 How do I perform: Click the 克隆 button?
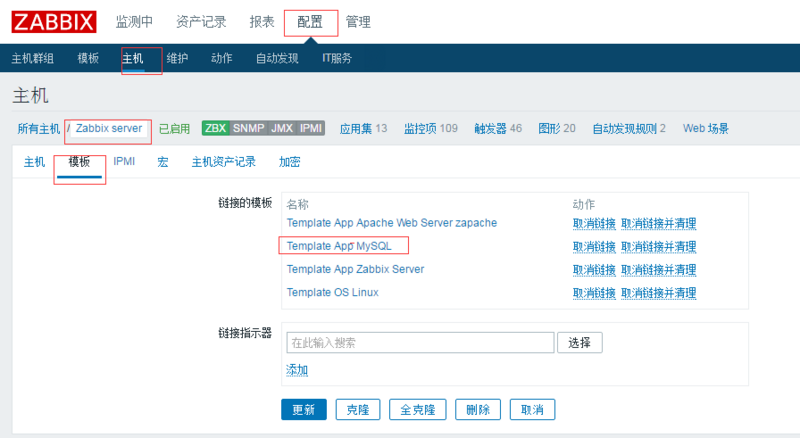pyautogui.click(x=358, y=409)
